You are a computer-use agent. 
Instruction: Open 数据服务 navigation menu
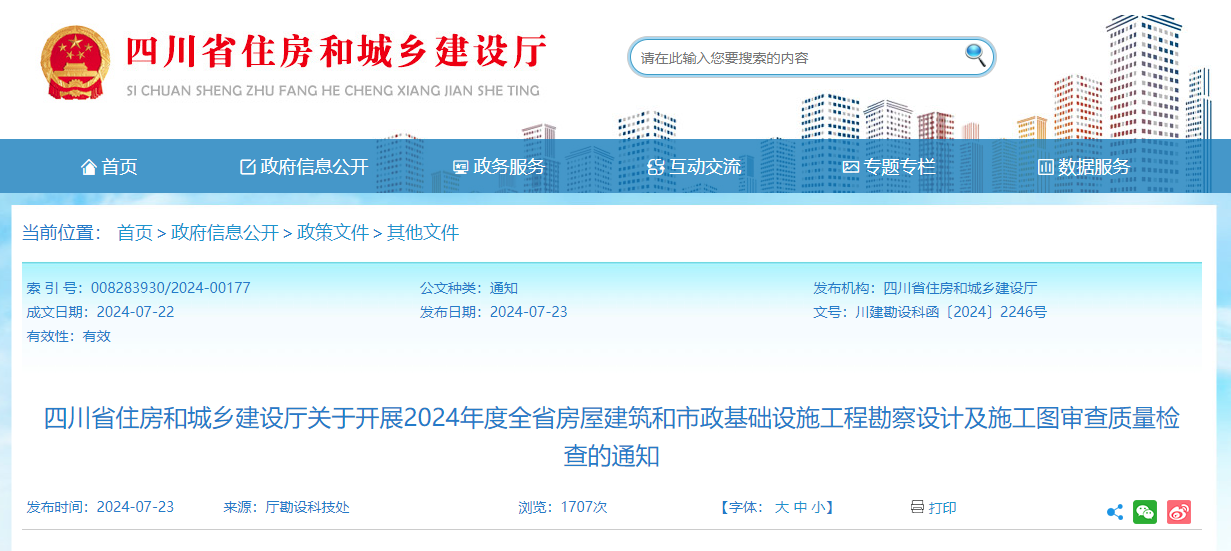1084,167
